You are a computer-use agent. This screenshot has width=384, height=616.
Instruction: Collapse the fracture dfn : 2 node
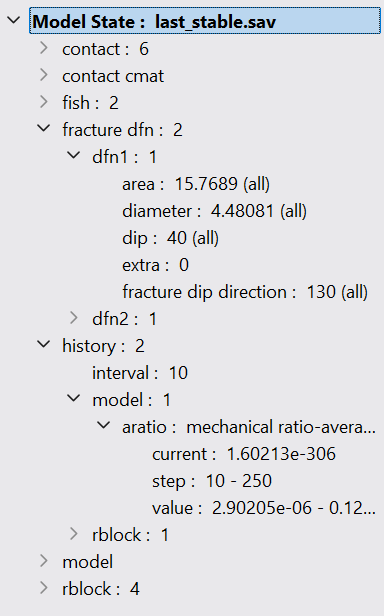click(x=44, y=128)
